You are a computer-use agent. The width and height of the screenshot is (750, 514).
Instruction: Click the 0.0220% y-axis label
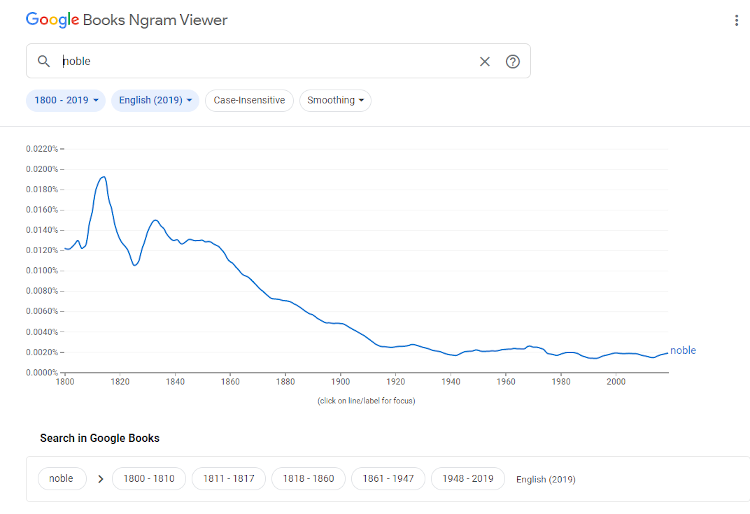pos(42,149)
